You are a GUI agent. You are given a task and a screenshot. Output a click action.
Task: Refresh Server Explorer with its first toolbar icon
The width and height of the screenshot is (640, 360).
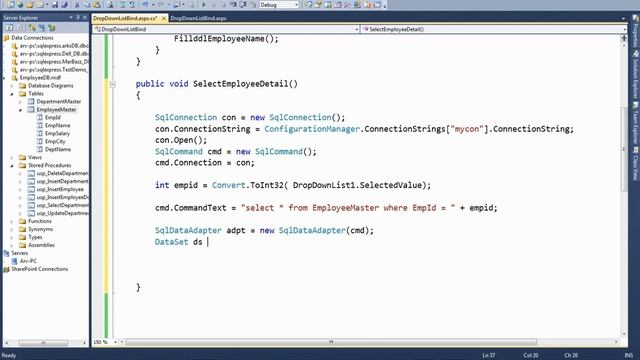pos(9,28)
